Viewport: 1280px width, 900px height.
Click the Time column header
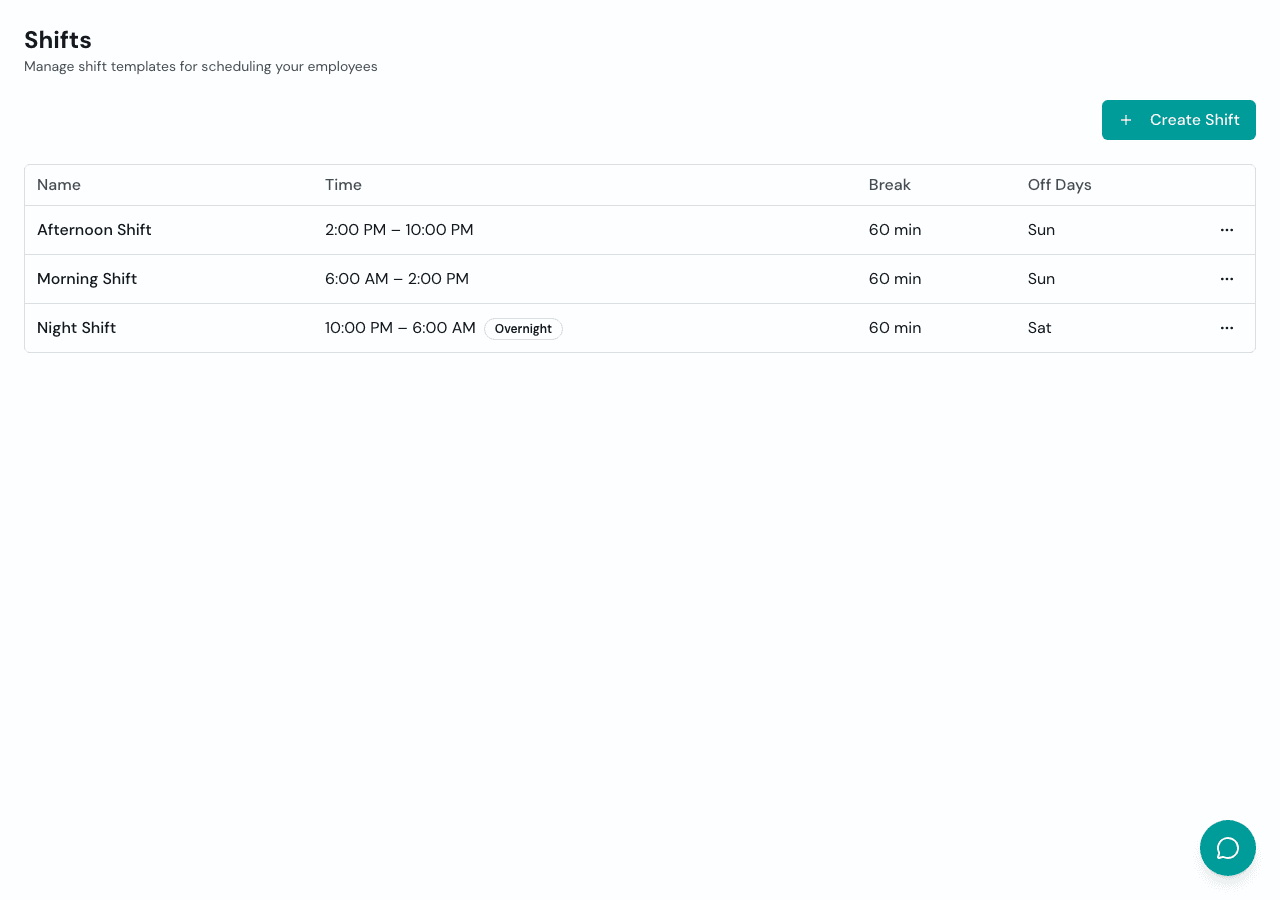[x=343, y=185]
